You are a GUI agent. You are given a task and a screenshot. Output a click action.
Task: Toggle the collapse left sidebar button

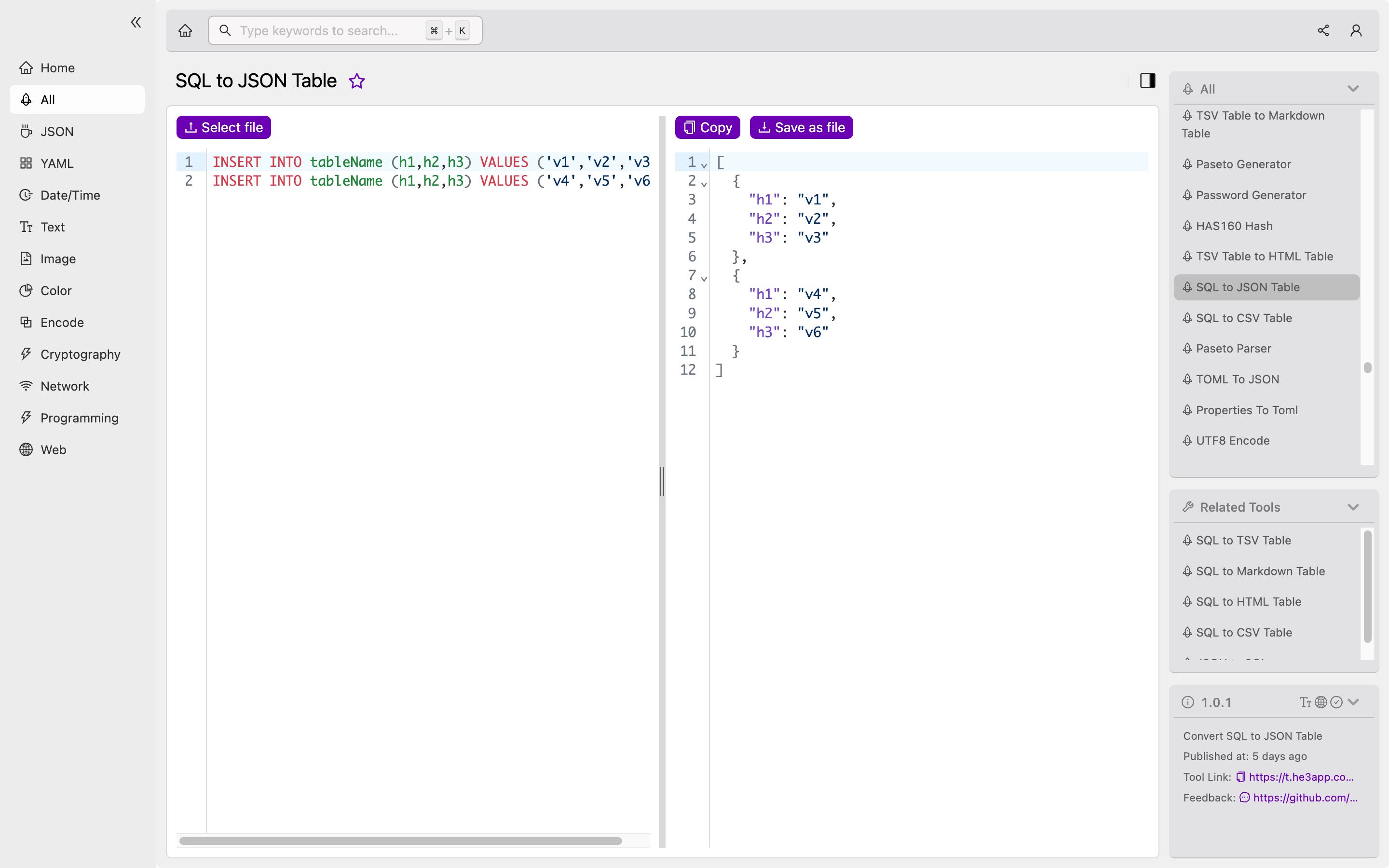pyautogui.click(x=136, y=22)
